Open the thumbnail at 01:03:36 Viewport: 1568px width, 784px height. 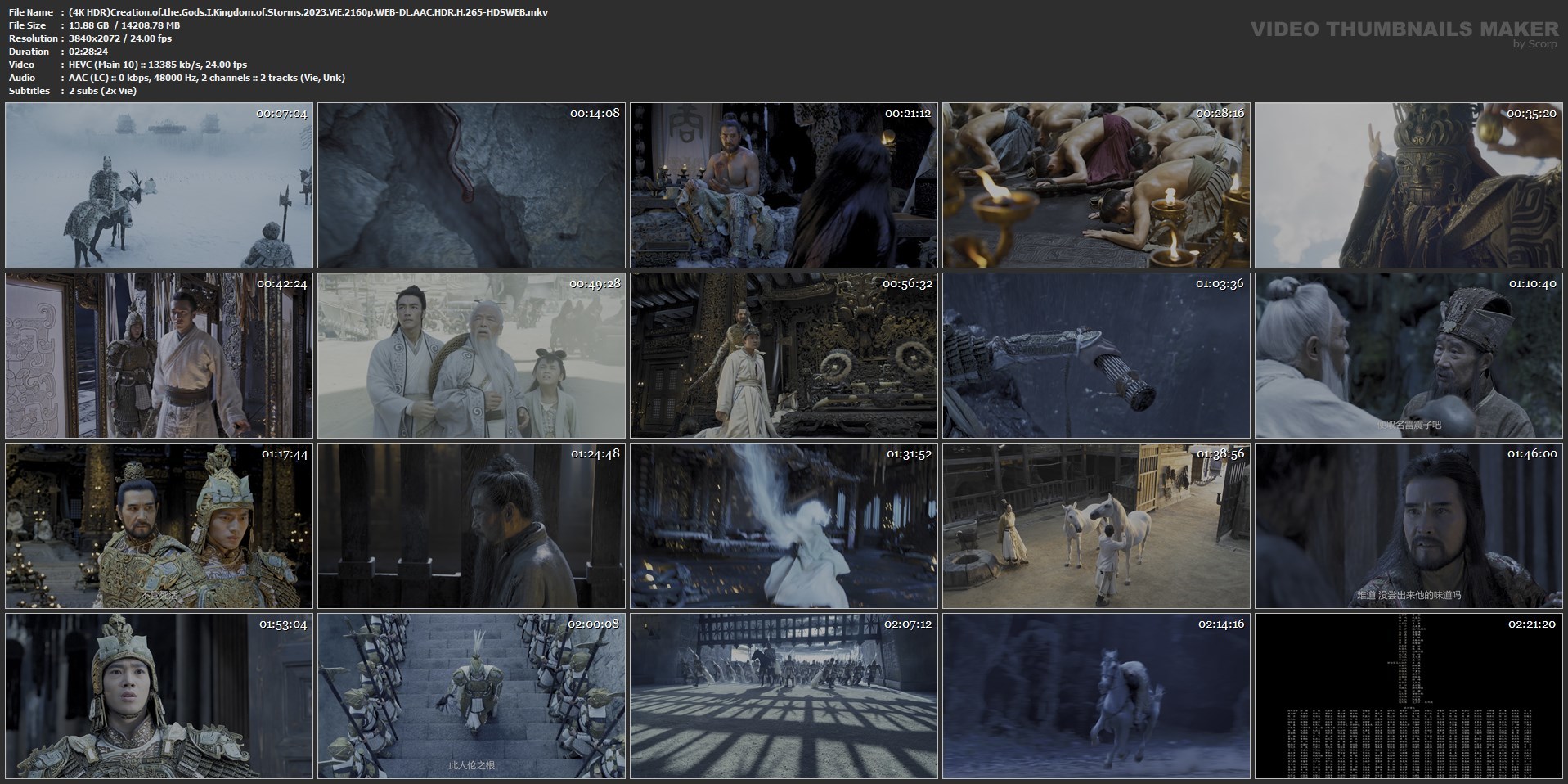tap(1096, 355)
